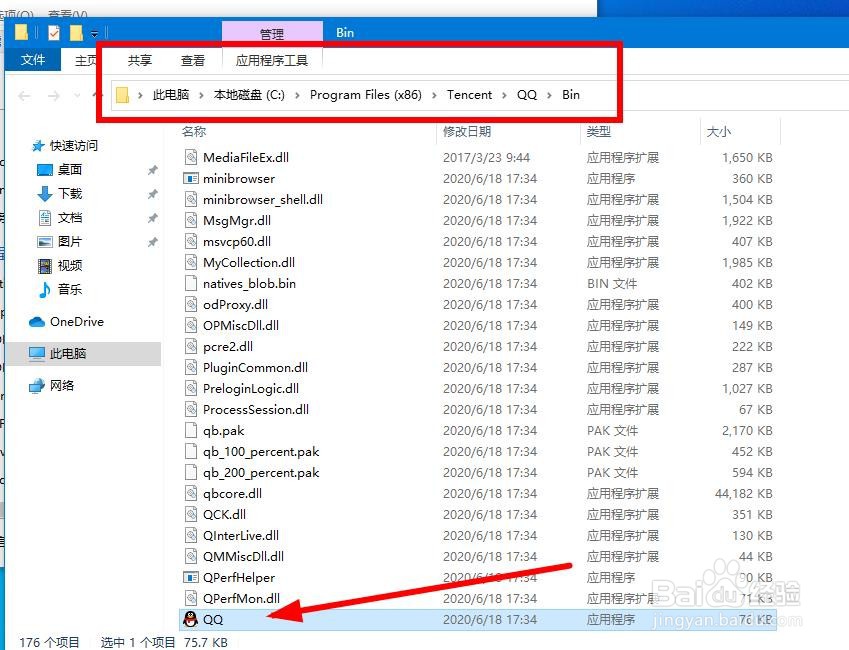This screenshot has width=849, height=650.
Task: Expand chevron after QQ in address bar
Action: tap(549, 95)
